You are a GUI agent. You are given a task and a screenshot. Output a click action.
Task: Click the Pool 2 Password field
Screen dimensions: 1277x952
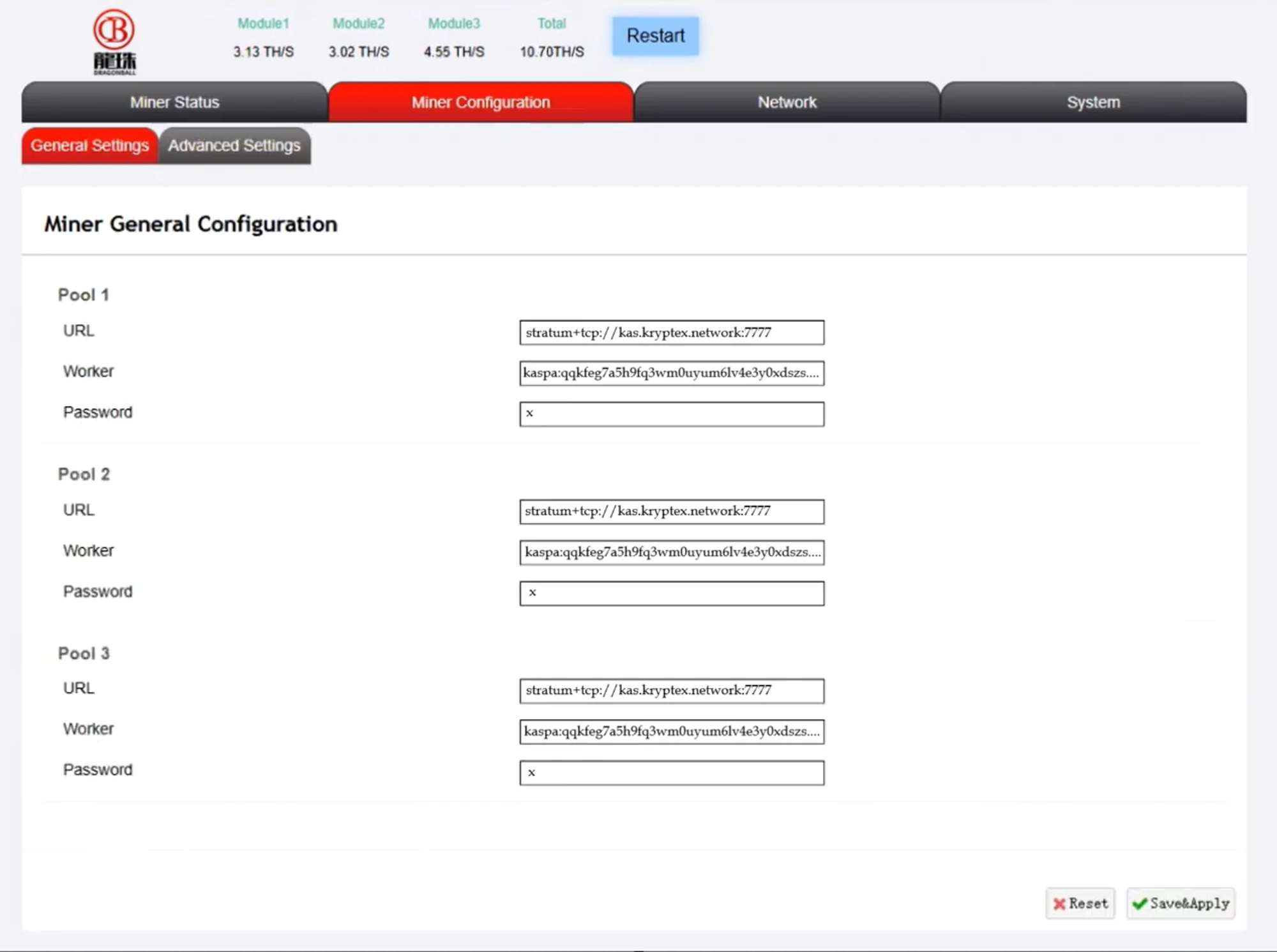672,593
